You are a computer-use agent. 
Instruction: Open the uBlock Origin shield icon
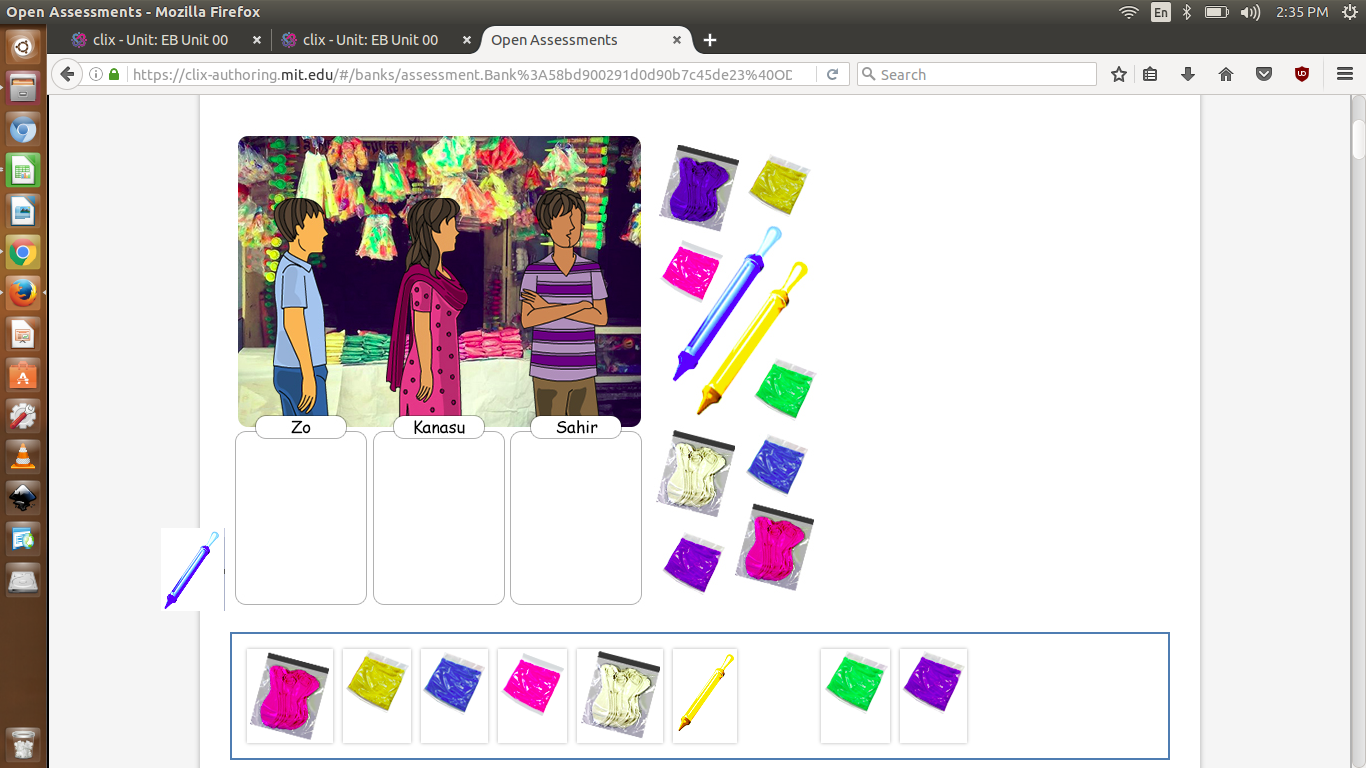1302,74
